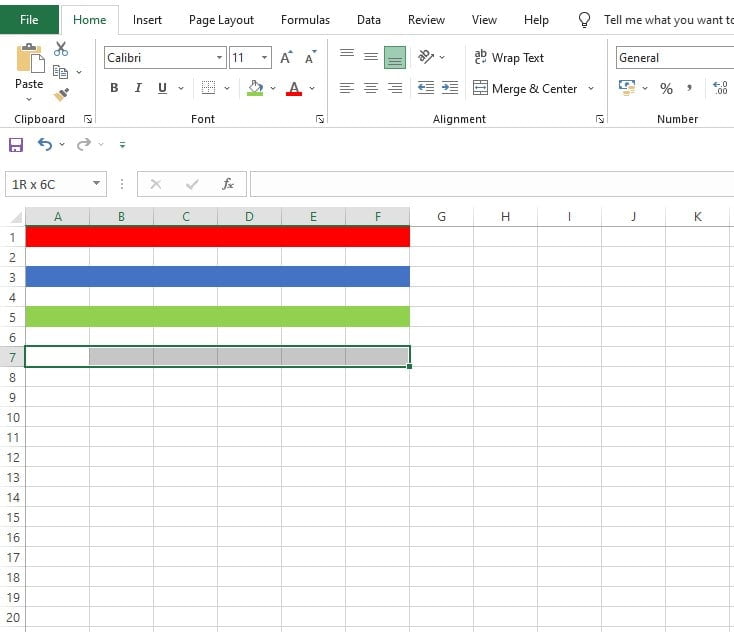Toggle Underline formatting
Screen dimensions: 734x632
click(x=162, y=88)
